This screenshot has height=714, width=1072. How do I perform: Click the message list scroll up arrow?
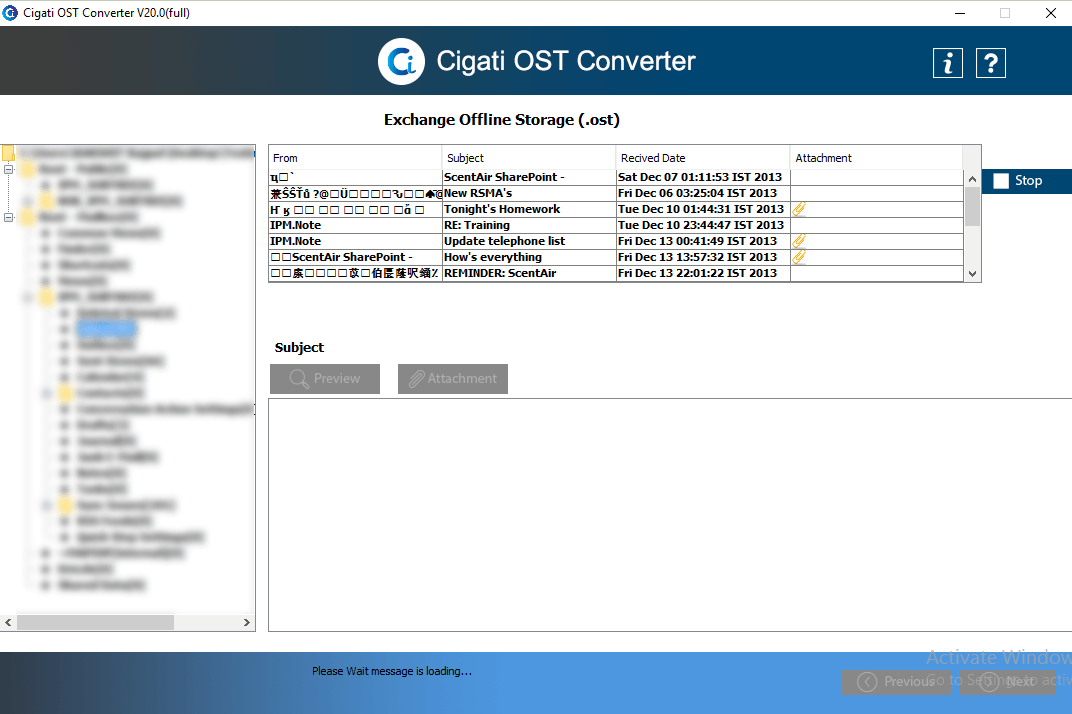coord(972,178)
